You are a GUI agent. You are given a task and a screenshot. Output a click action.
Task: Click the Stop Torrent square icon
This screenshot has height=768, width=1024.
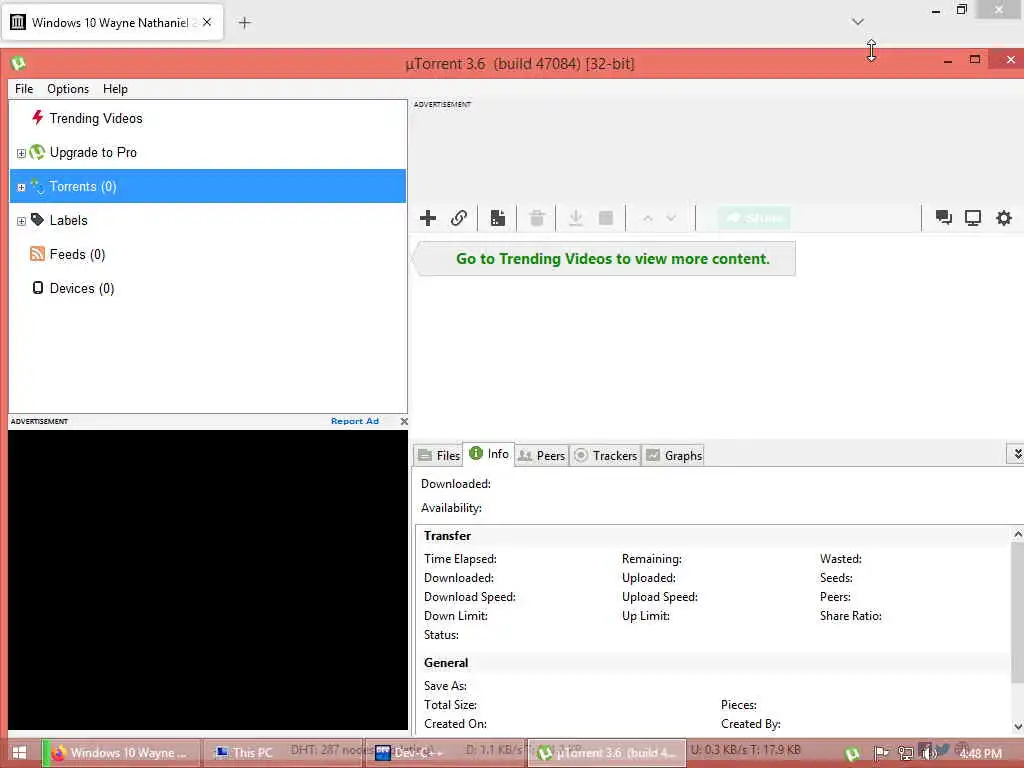click(606, 218)
